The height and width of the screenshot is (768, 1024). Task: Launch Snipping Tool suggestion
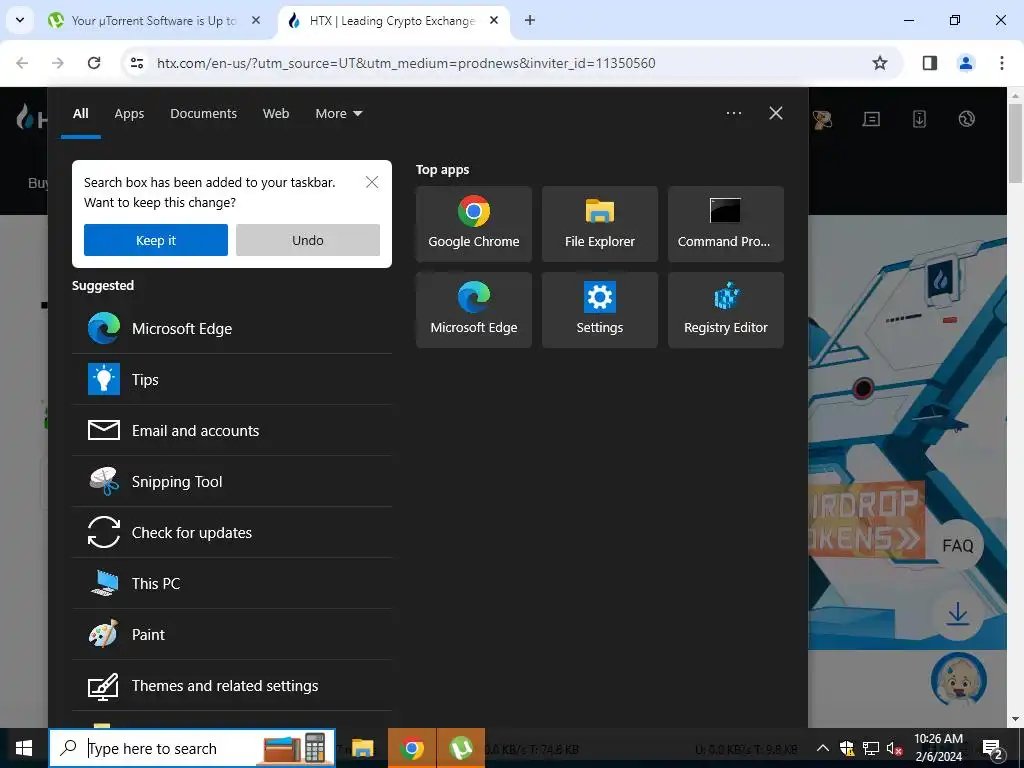(232, 481)
